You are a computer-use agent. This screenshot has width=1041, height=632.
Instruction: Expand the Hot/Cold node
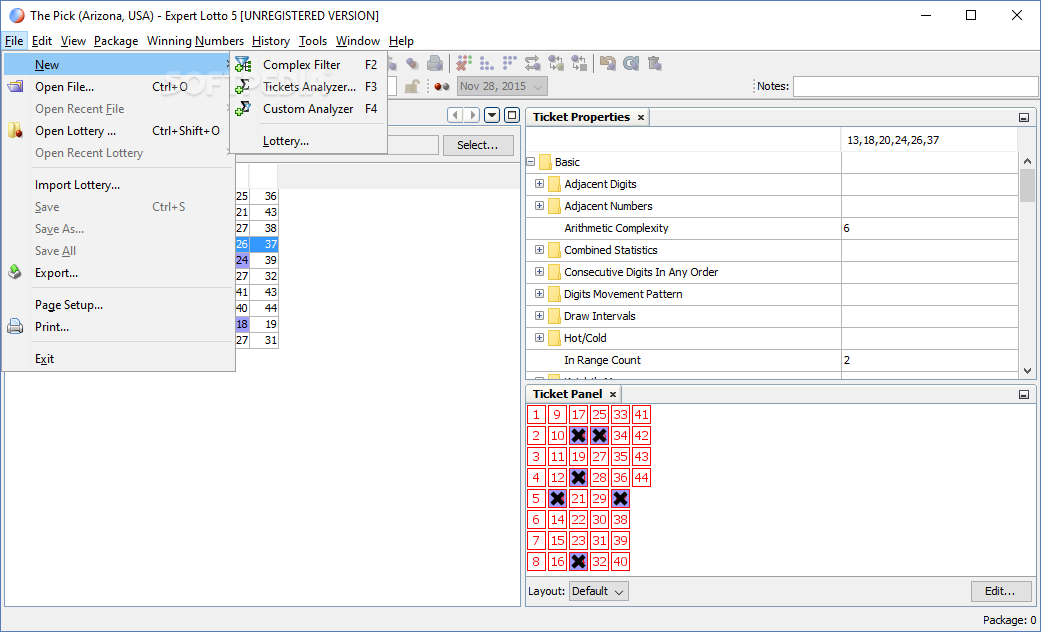540,337
